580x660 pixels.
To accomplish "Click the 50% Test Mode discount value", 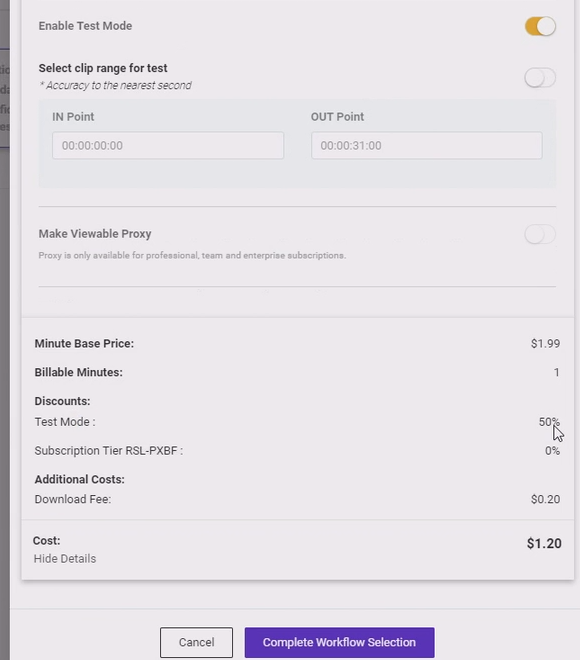I will click(x=549, y=422).
